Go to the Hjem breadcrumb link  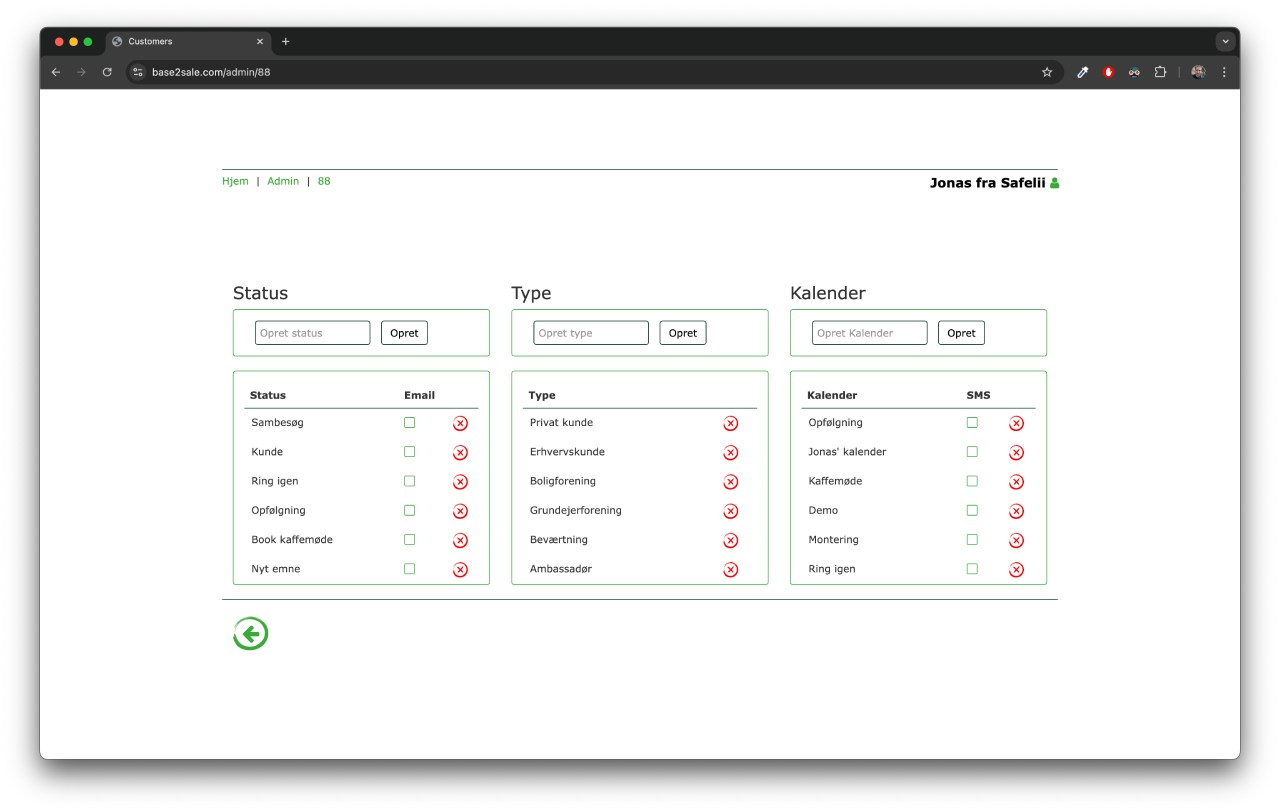[235, 181]
